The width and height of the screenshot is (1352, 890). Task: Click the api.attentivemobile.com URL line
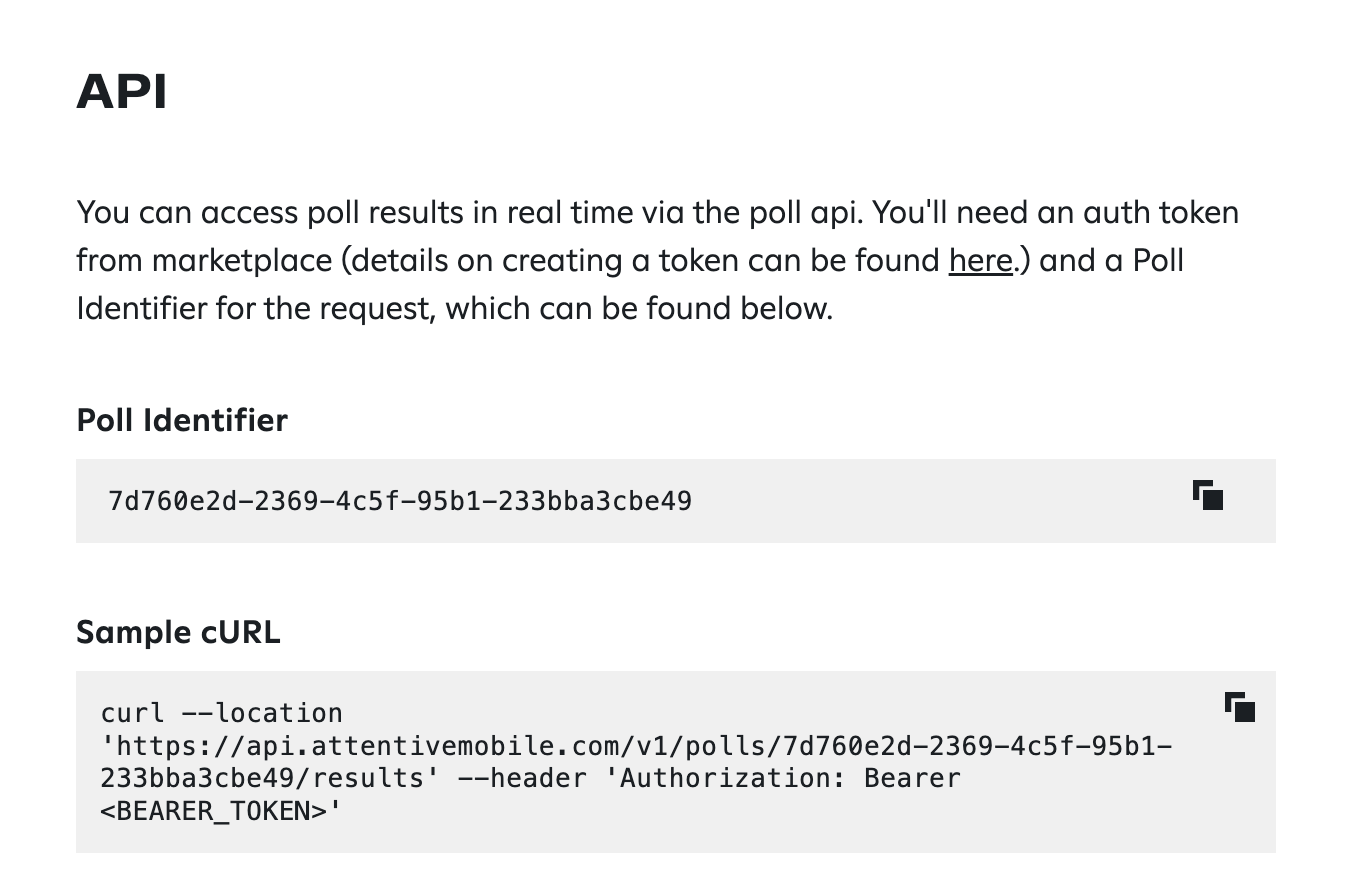[636, 746]
